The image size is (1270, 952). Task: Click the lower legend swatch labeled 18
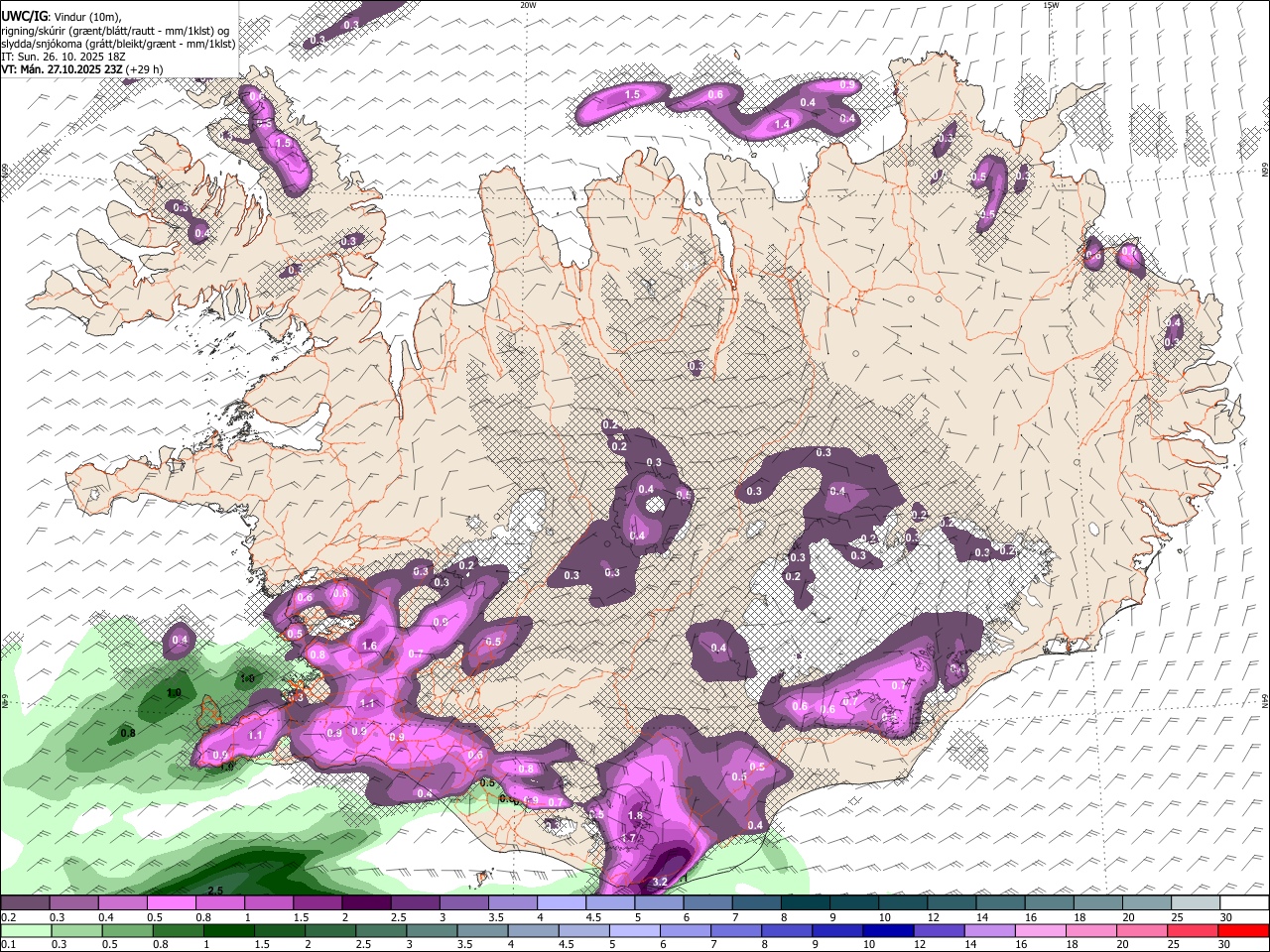tap(1092, 930)
